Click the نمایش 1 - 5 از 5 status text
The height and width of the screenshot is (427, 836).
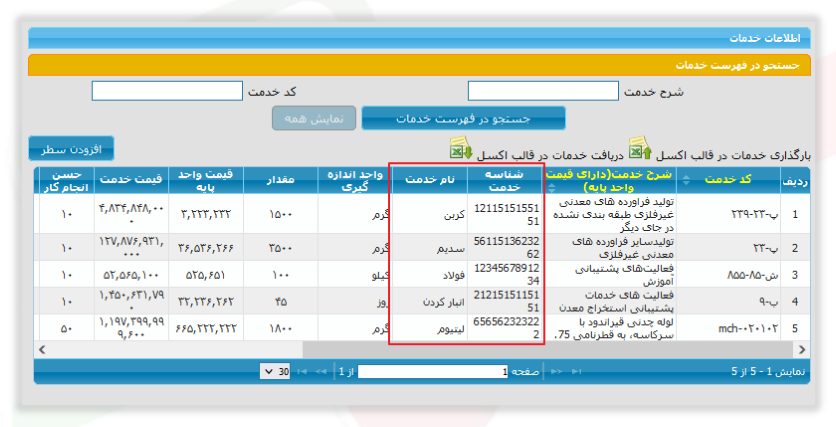tap(768, 372)
